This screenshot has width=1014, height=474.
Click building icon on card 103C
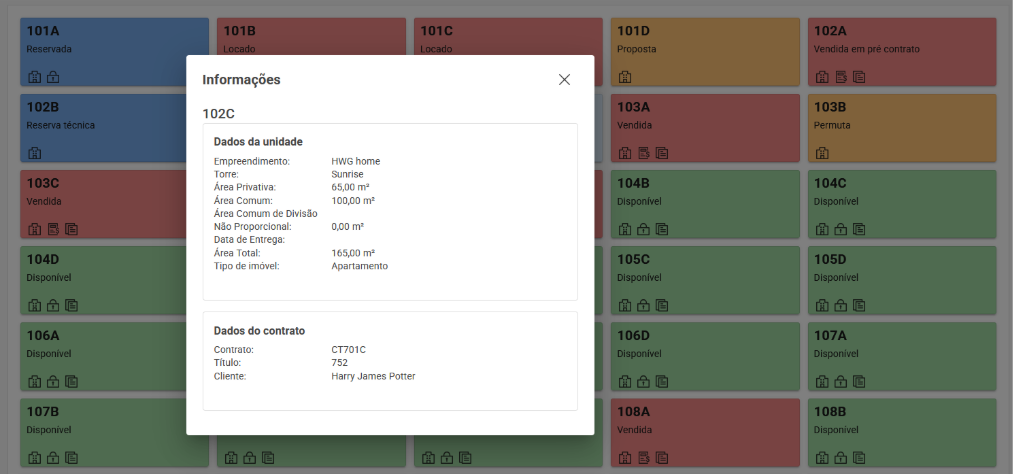[x=35, y=229]
